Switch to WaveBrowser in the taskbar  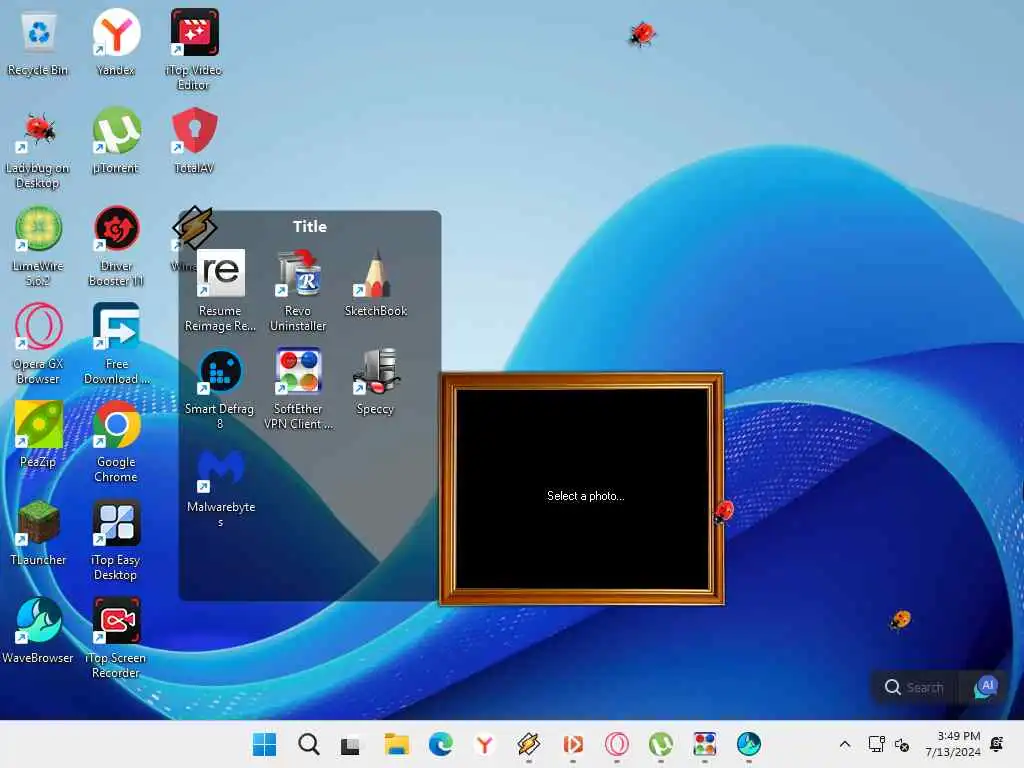(x=748, y=744)
